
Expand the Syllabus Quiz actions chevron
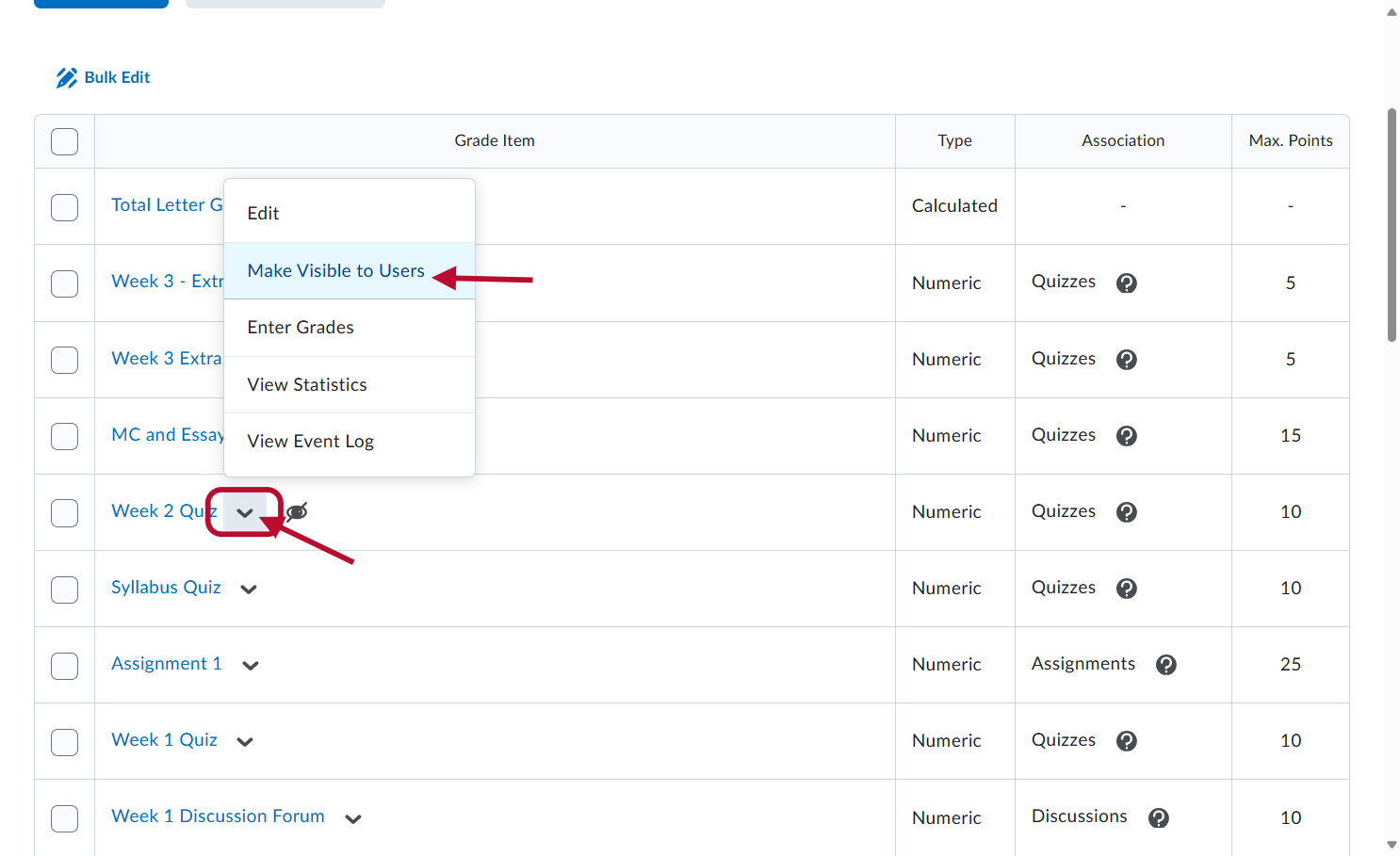(249, 590)
